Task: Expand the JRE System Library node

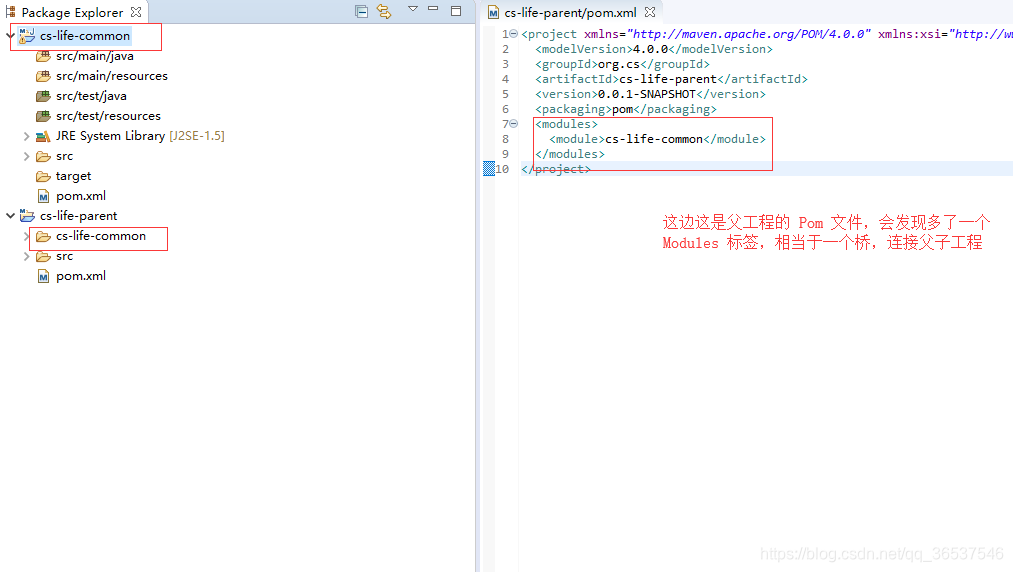Action: point(26,136)
